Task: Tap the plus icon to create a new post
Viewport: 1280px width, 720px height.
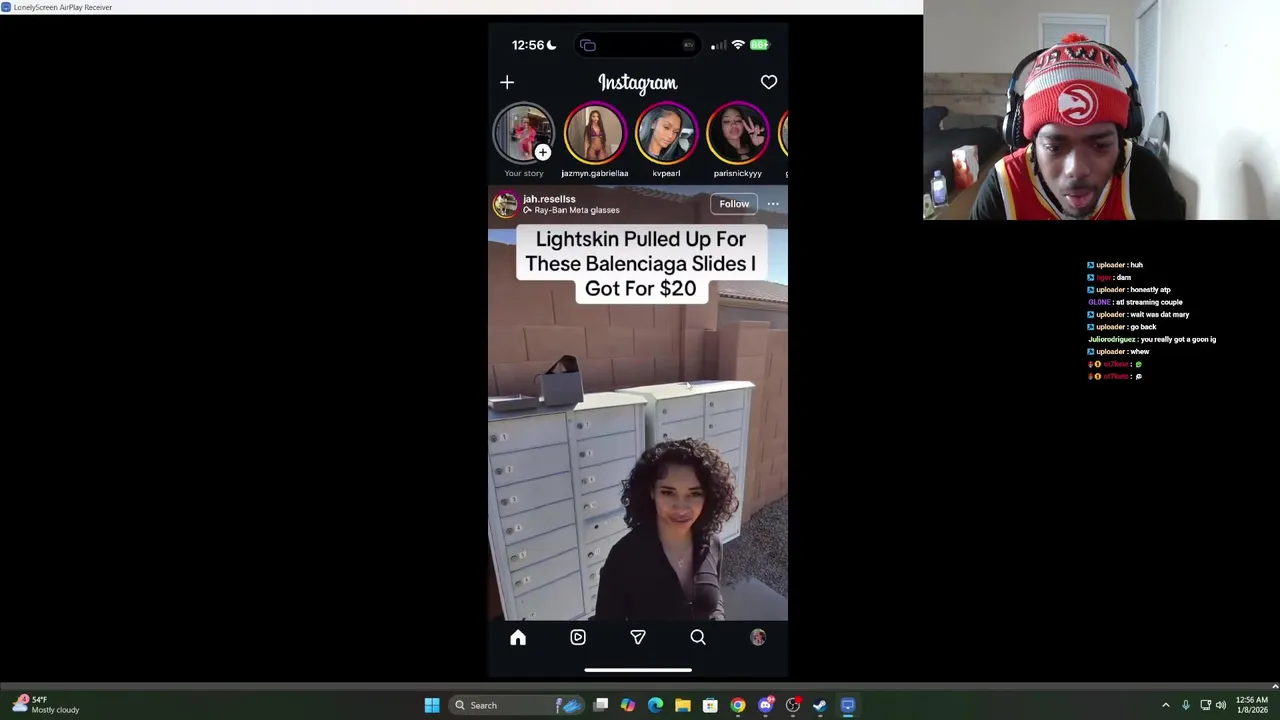Action: point(507,83)
